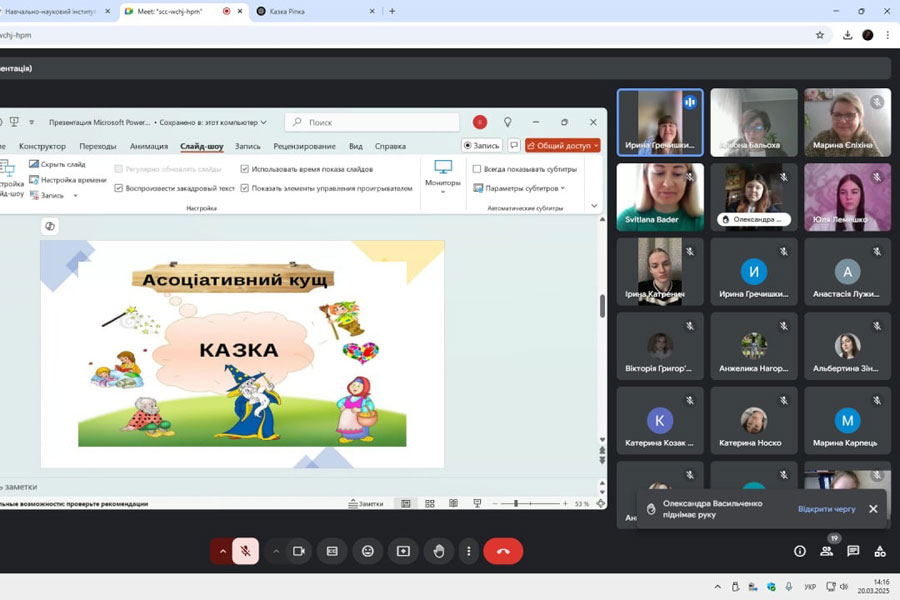Turn on captions in Meet

(x=332, y=551)
